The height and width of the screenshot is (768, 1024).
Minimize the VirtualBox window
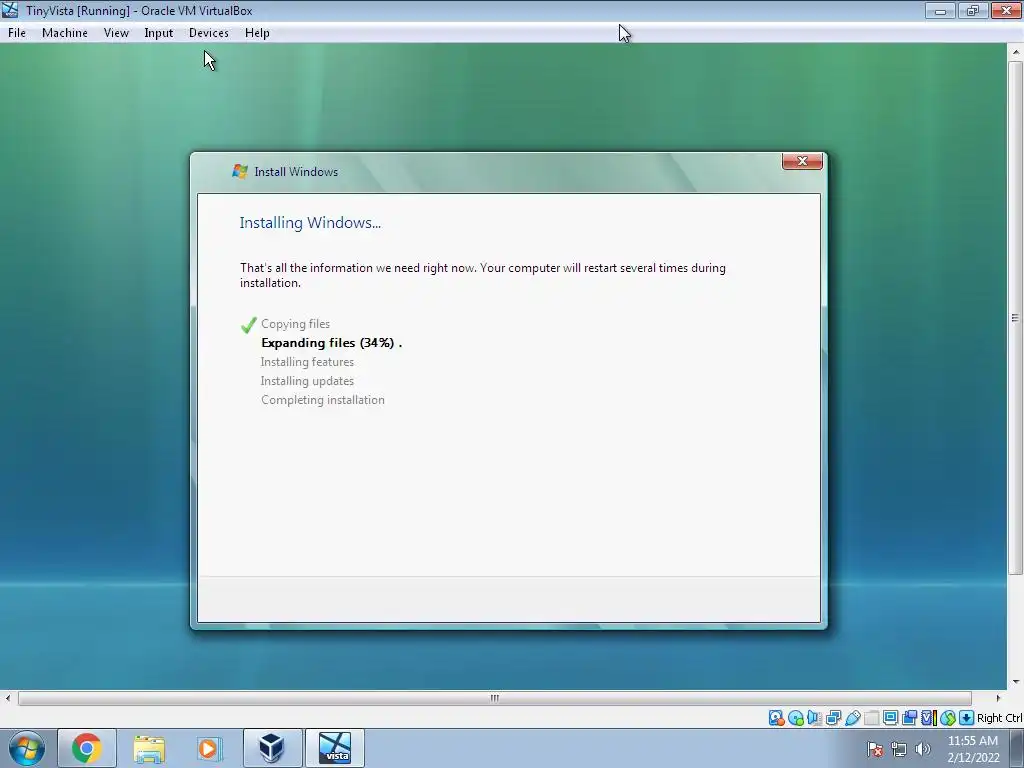coord(940,10)
